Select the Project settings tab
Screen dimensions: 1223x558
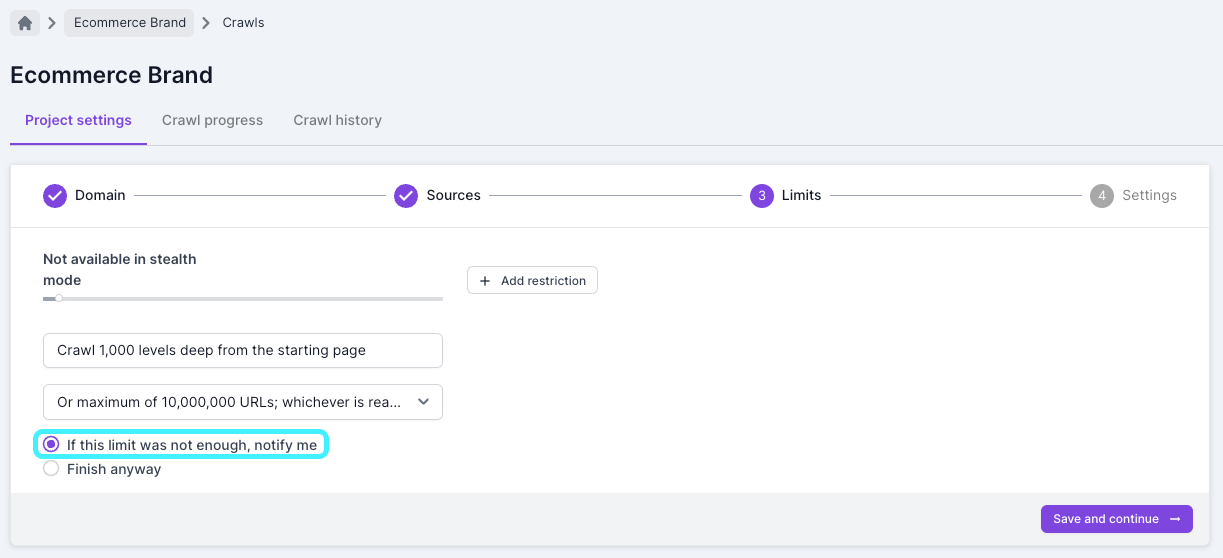coord(78,120)
